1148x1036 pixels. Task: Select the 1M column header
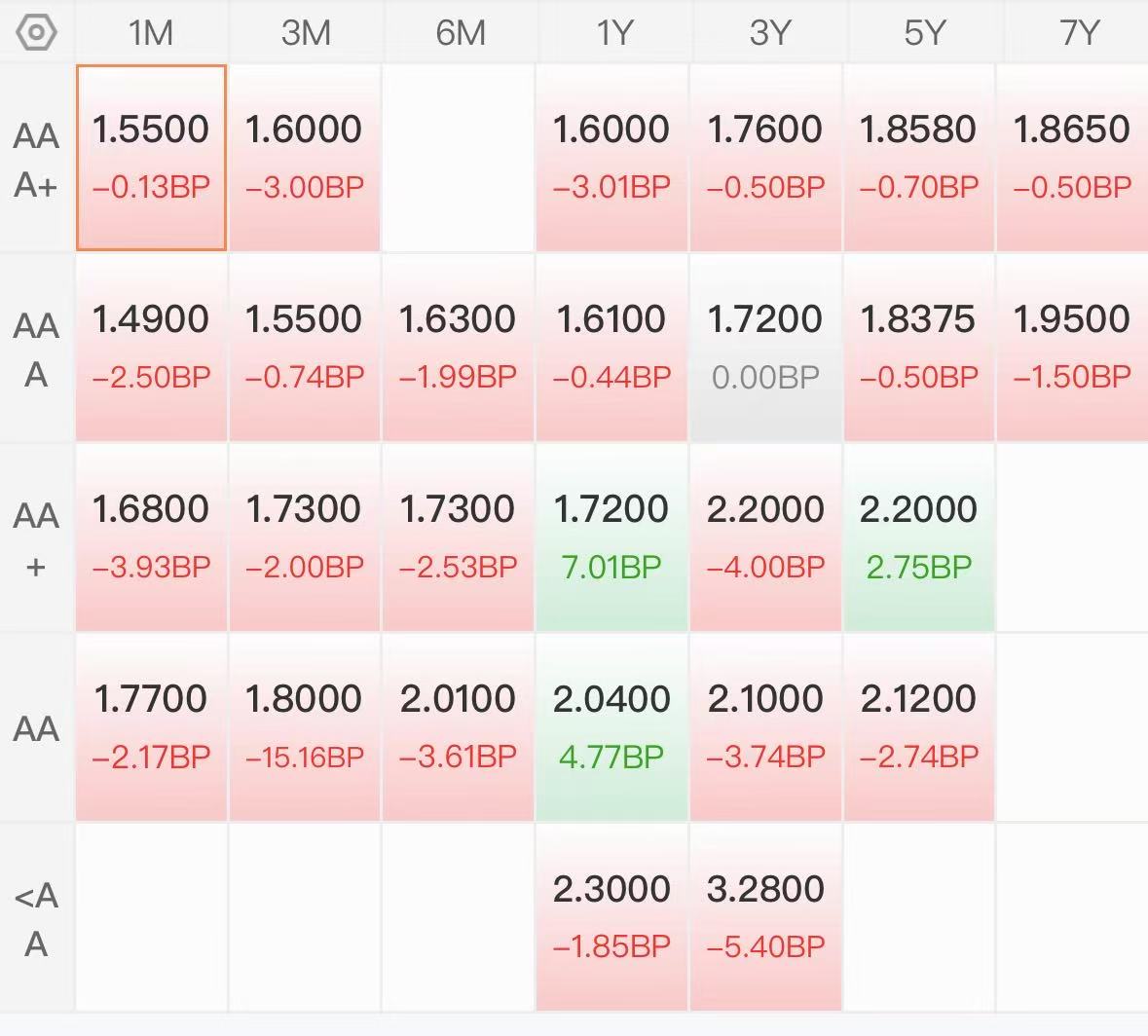pyautogui.click(x=151, y=33)
